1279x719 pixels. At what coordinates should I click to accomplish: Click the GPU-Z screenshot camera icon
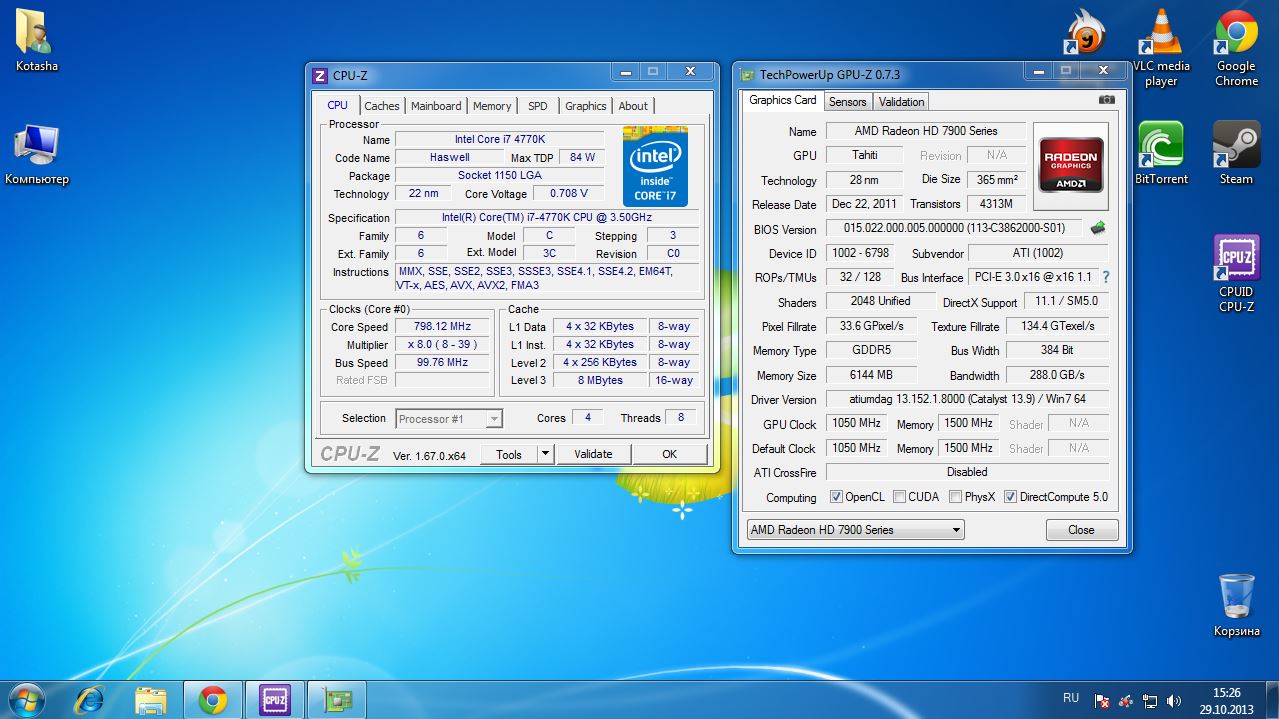[1106, 100]
